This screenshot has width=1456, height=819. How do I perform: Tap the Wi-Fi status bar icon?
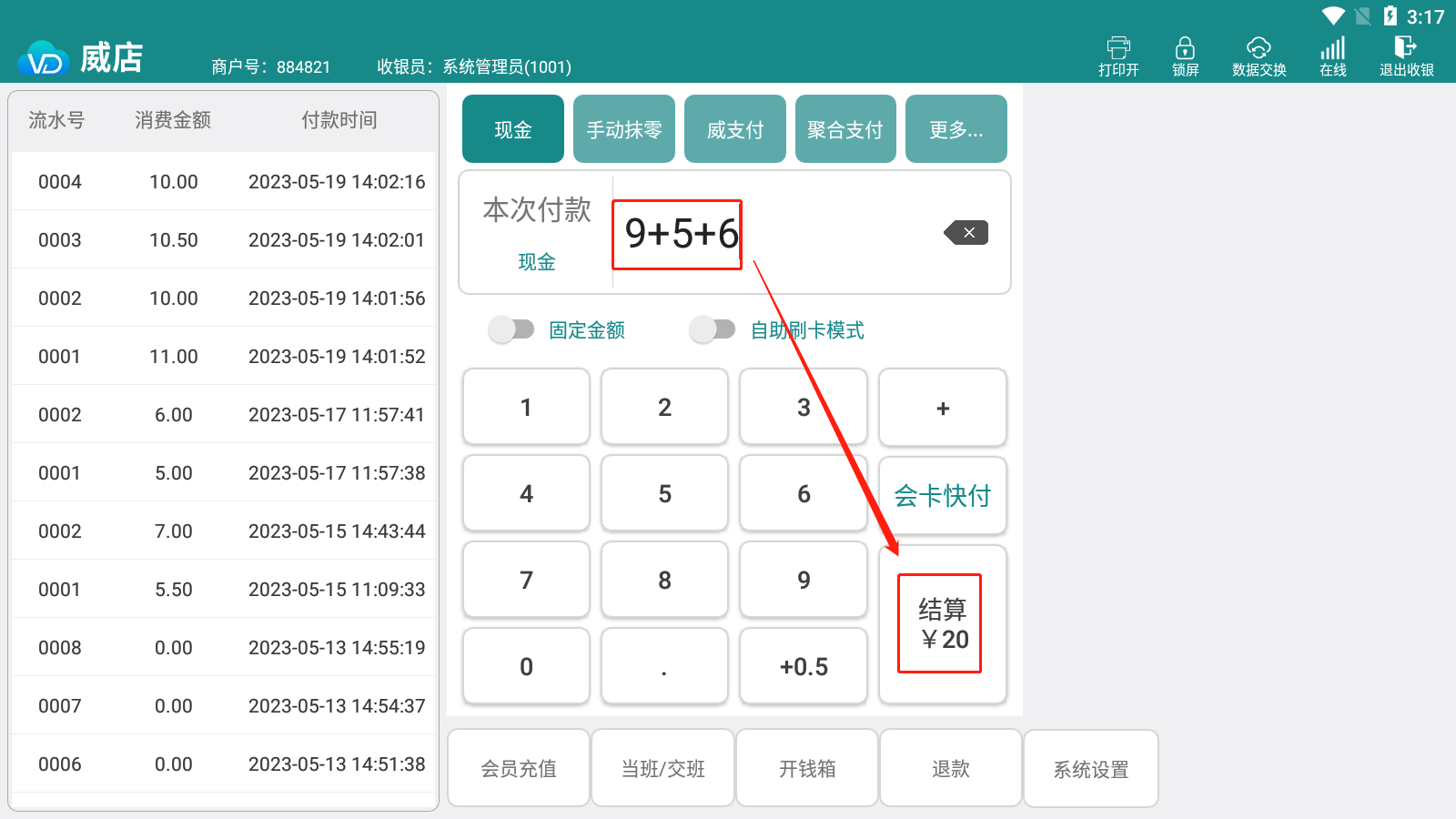point(1333,16)
